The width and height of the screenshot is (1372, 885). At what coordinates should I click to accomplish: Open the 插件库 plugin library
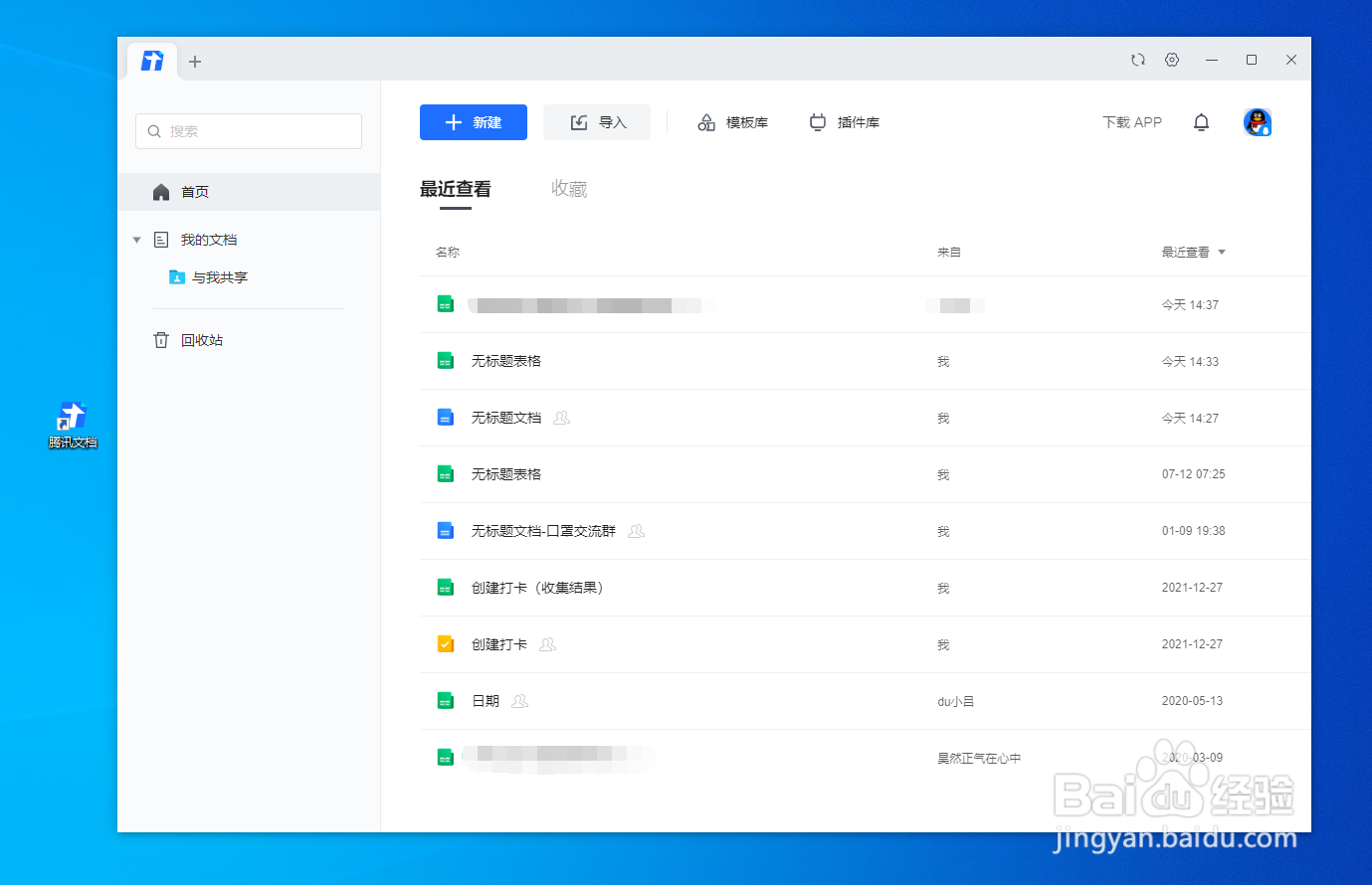[845, 122]
